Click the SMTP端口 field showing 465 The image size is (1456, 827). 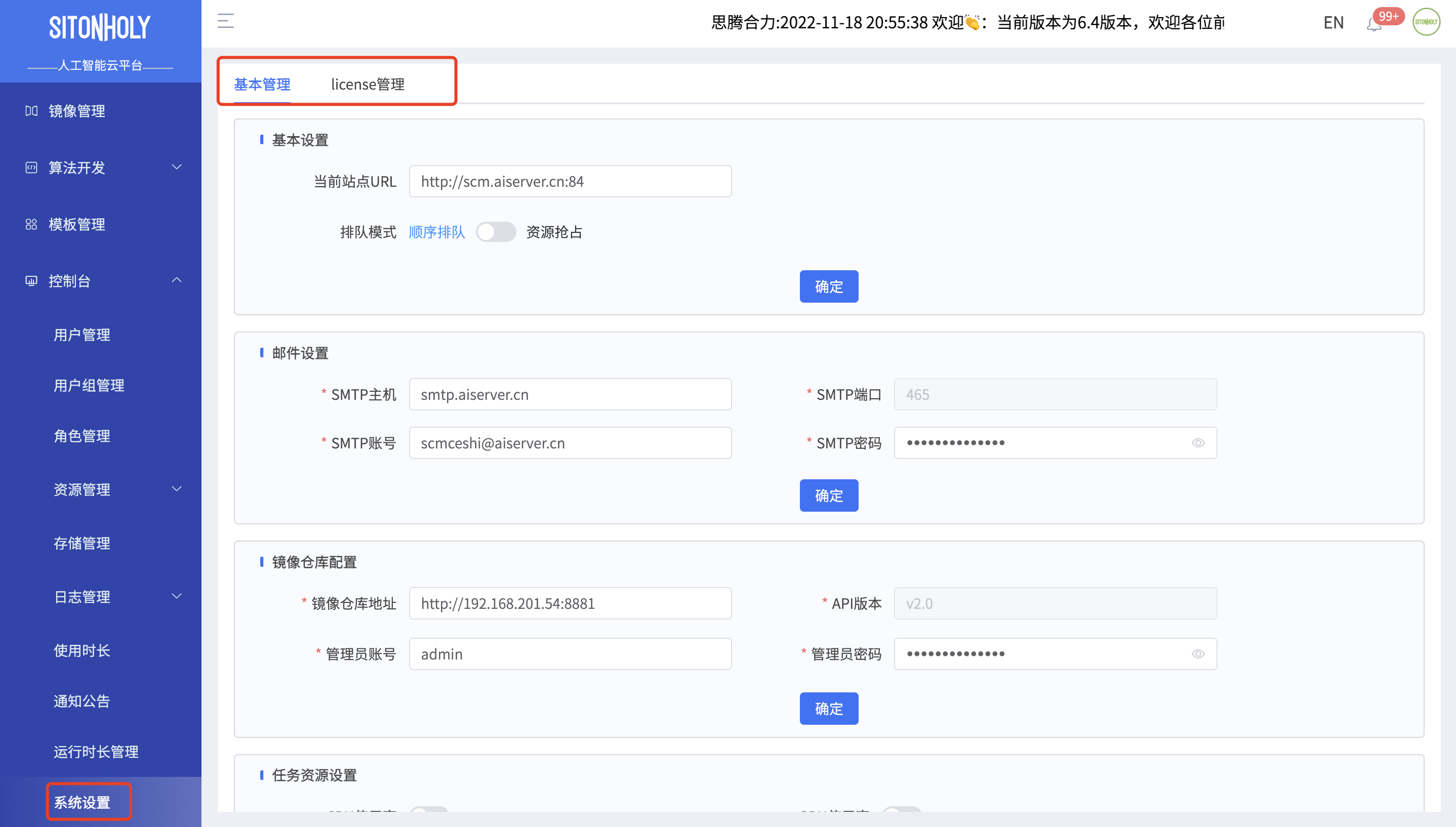(1056, 395)
